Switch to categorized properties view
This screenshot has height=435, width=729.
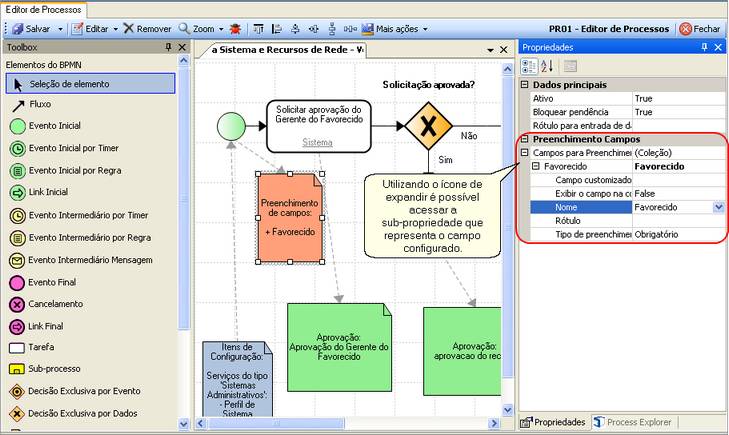pyautogui.click(x=529, y=66)
